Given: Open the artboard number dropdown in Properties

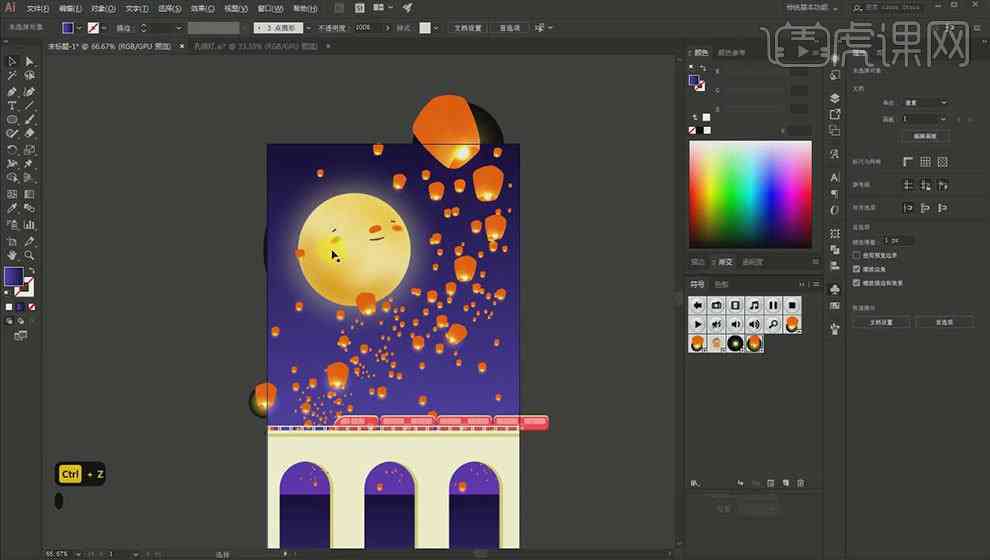Looking at the screenshot, I should point(925,119).
